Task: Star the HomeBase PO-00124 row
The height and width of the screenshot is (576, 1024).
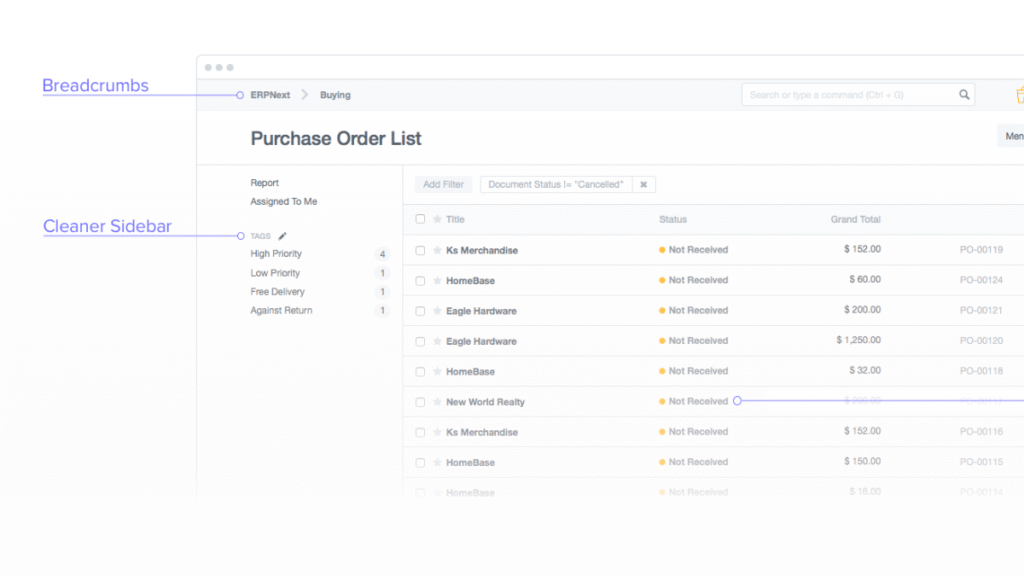Action: [437, 281]
